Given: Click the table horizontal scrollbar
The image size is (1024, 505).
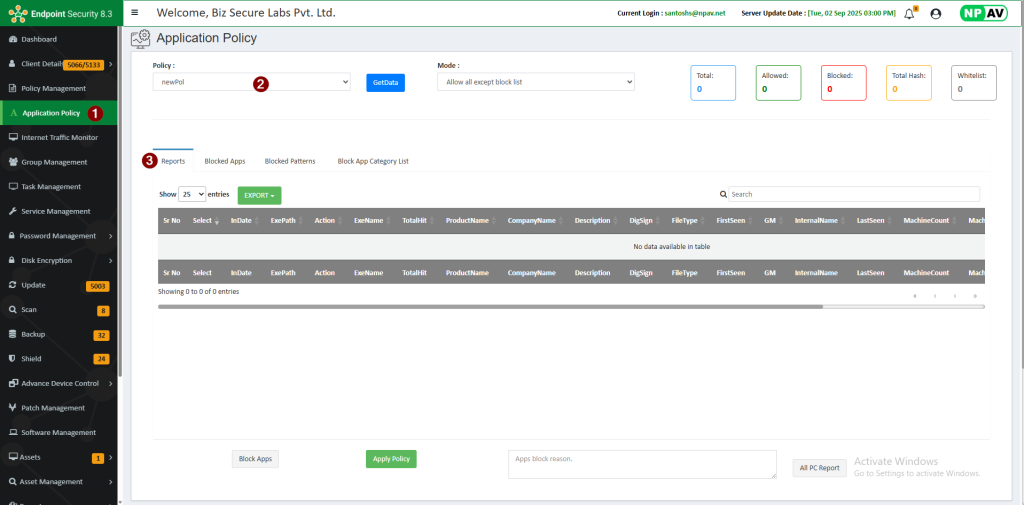Looking at the screenshot, I should (490, 307).
